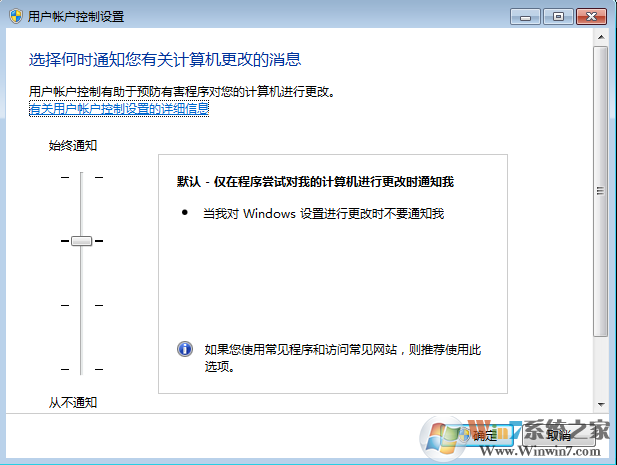Image resolution: width=617 pixels, height=465 pixels.
Task: Click the notification level slider thumb
Action: click(82, 241)
